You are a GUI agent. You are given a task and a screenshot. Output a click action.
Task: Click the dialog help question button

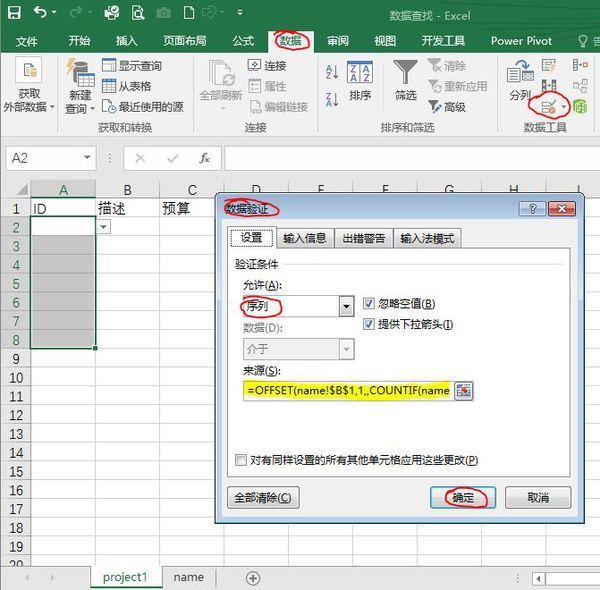pyautogui.click(x=532, y=209)
